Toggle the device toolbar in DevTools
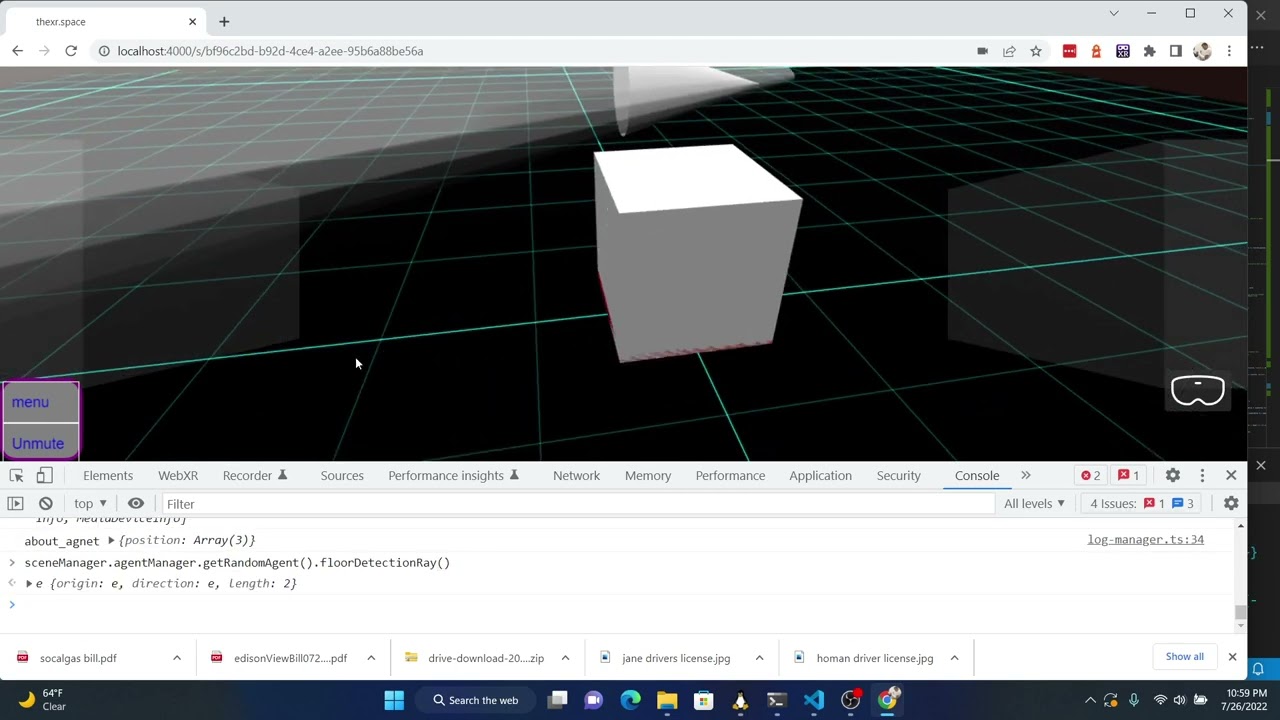Viewport: 1280px width, 720px height. (44, 475)
